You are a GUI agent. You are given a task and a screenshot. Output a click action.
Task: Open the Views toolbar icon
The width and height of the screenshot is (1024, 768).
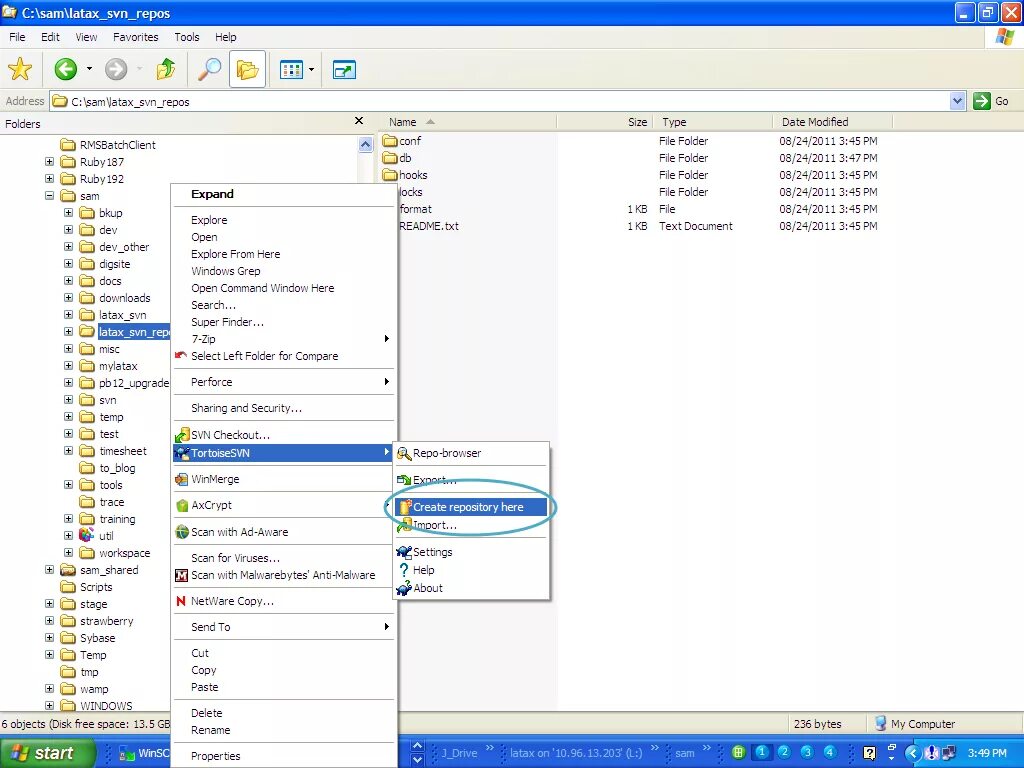coord(291,69)
